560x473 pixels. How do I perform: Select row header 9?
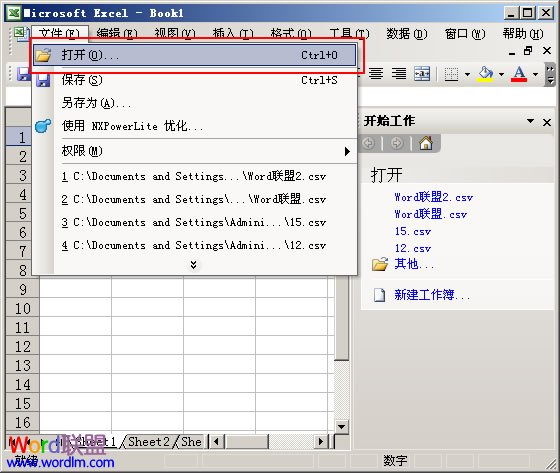22,289
